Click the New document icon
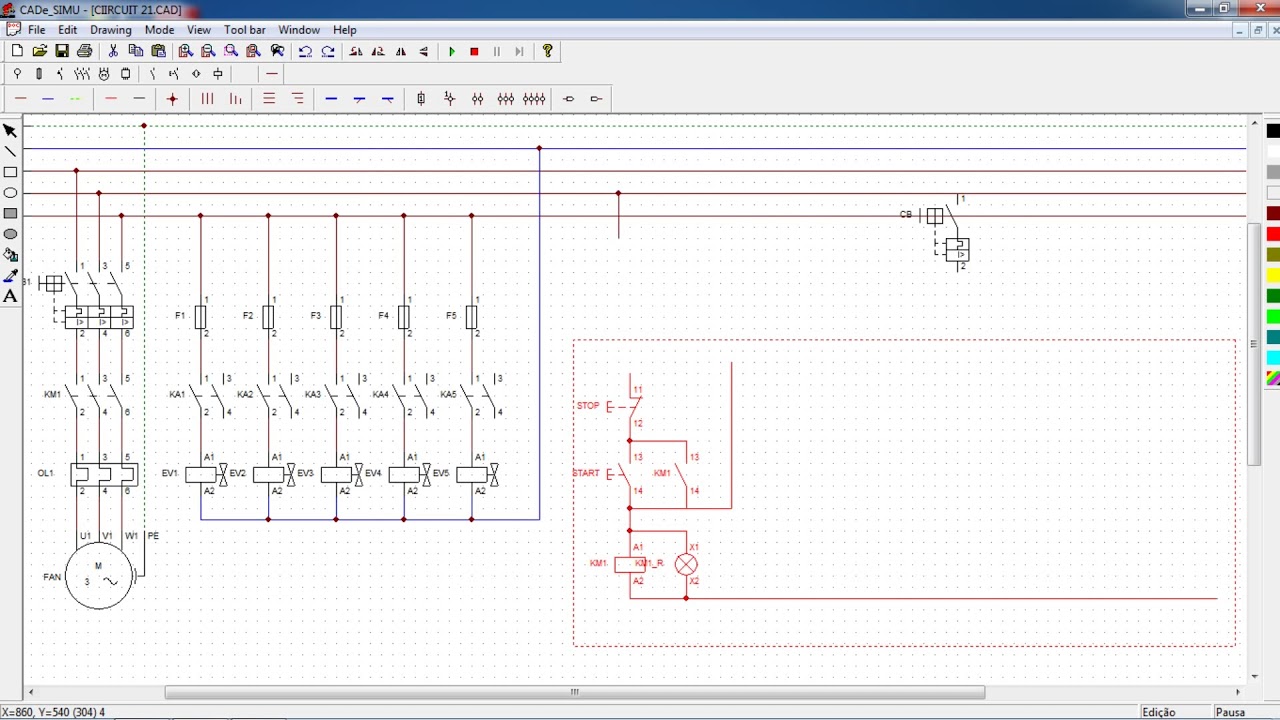1280x720 pixels. pyautogui.click(x=17, y=51)
